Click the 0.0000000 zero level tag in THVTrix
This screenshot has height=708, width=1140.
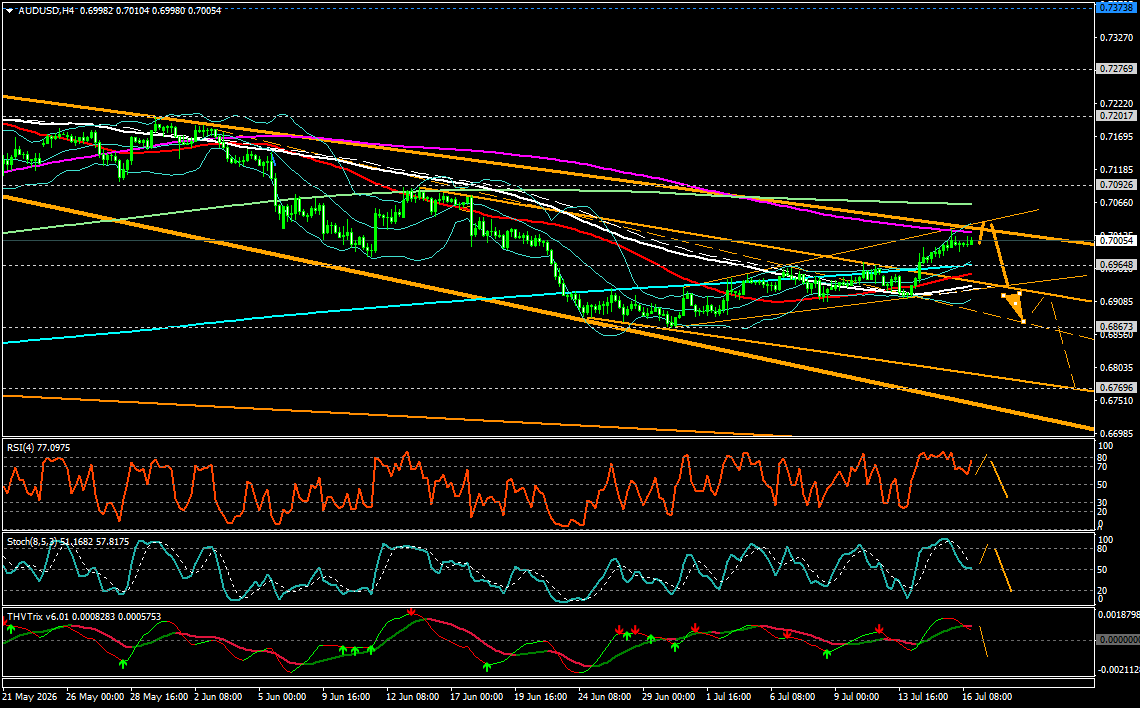pyautogui.click(x=1117, y=640)
